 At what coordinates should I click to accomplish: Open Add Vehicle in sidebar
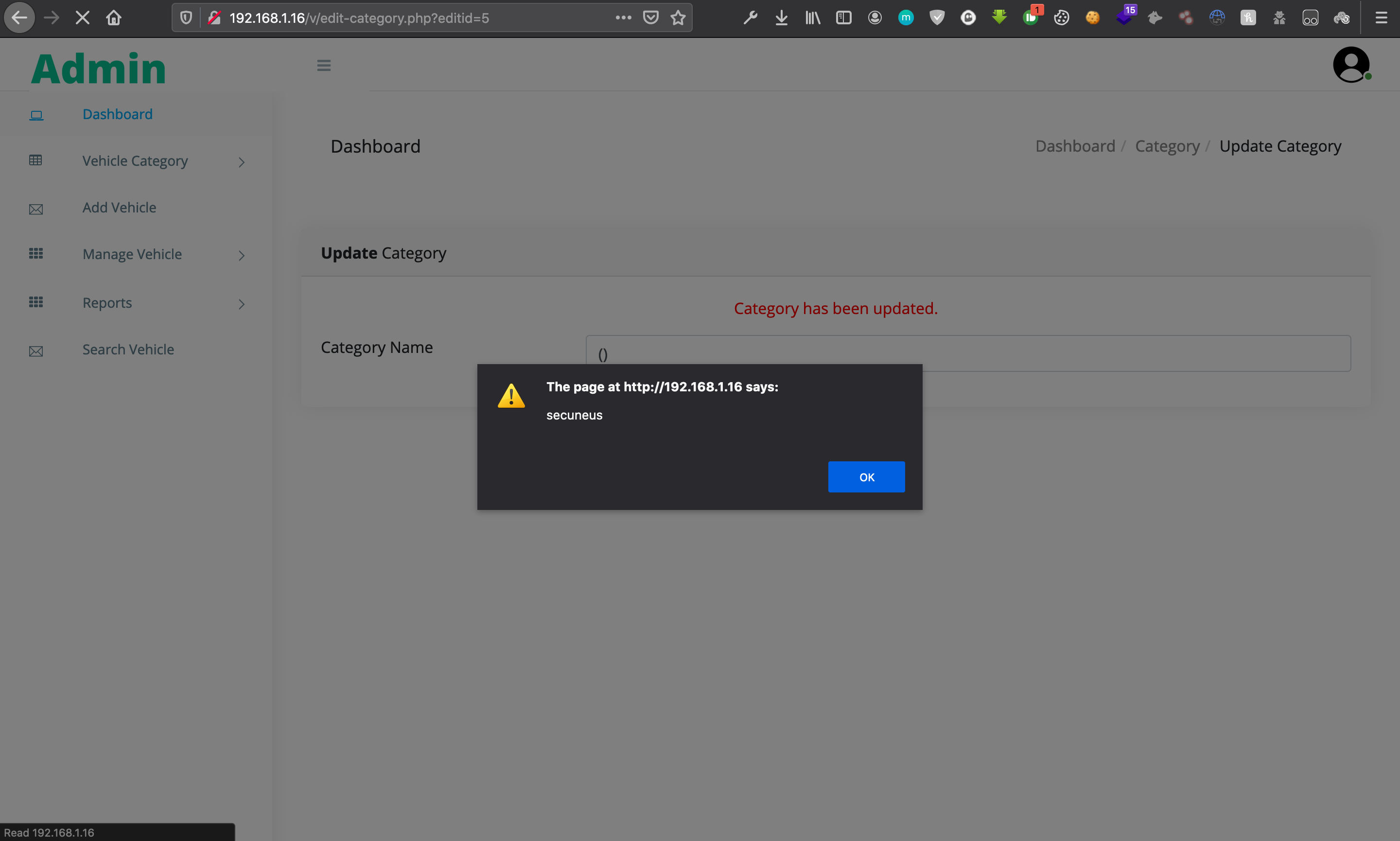[x=119, y=208]
